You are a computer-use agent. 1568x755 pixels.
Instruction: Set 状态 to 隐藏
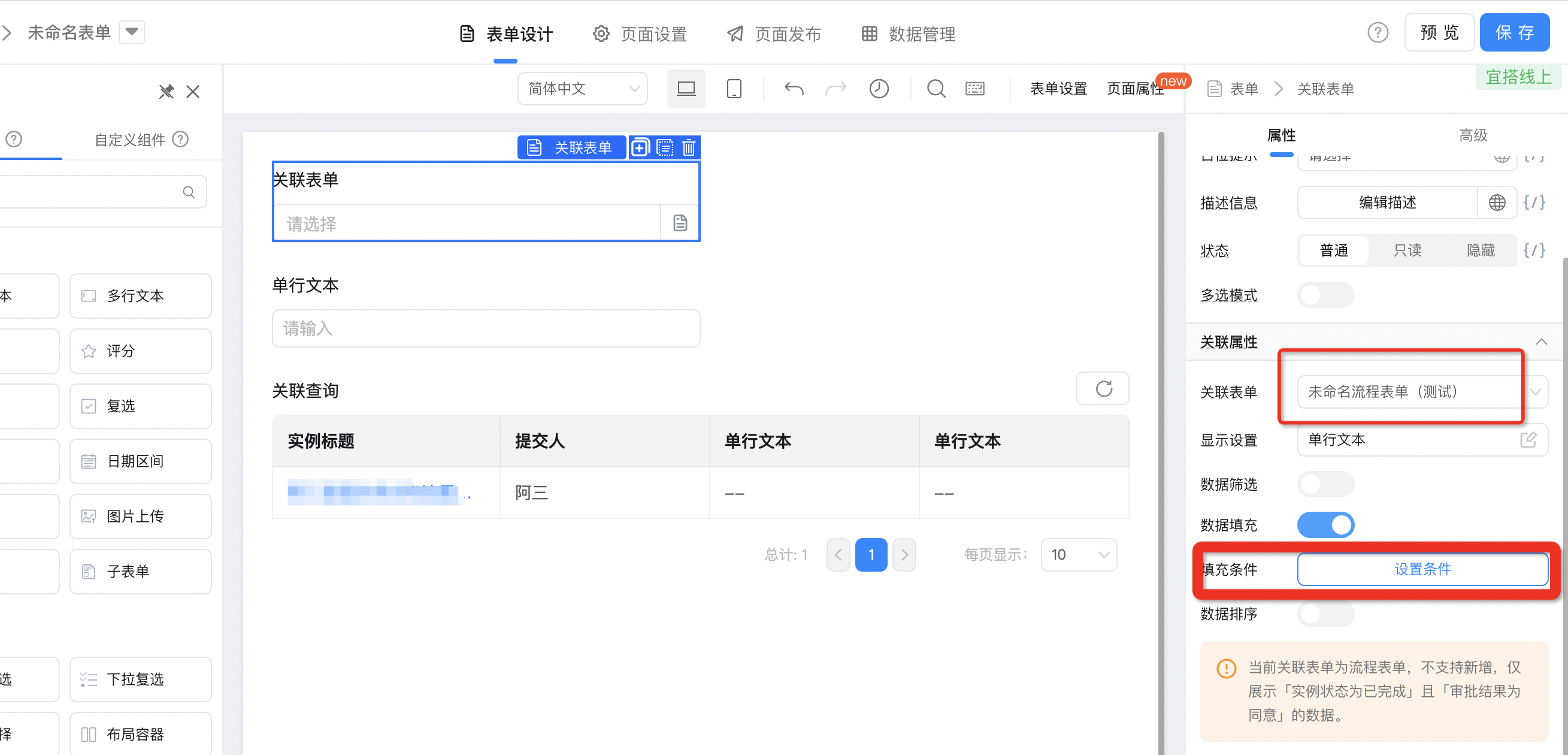click(1481, 250)
